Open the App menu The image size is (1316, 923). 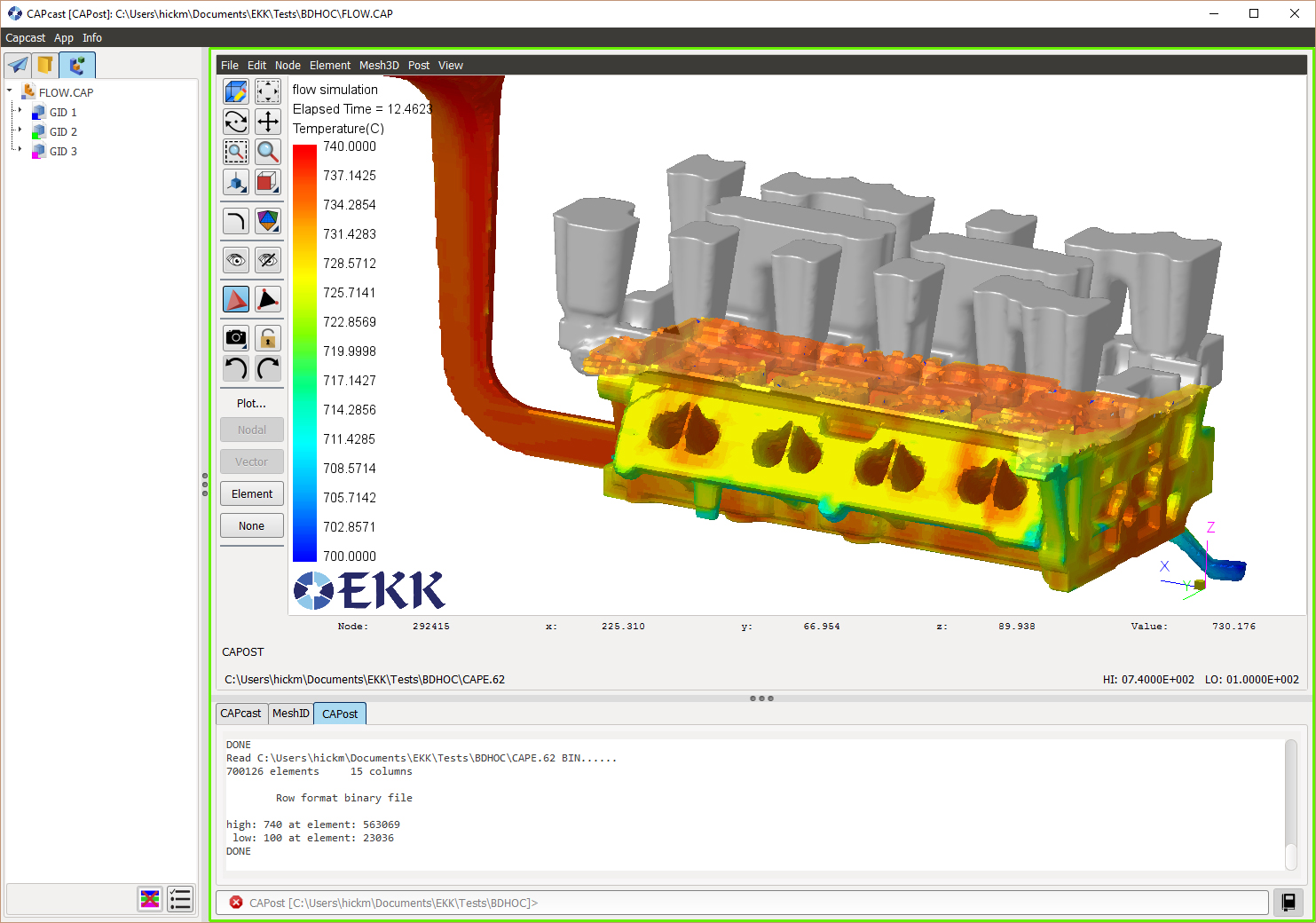pos(64,38)
